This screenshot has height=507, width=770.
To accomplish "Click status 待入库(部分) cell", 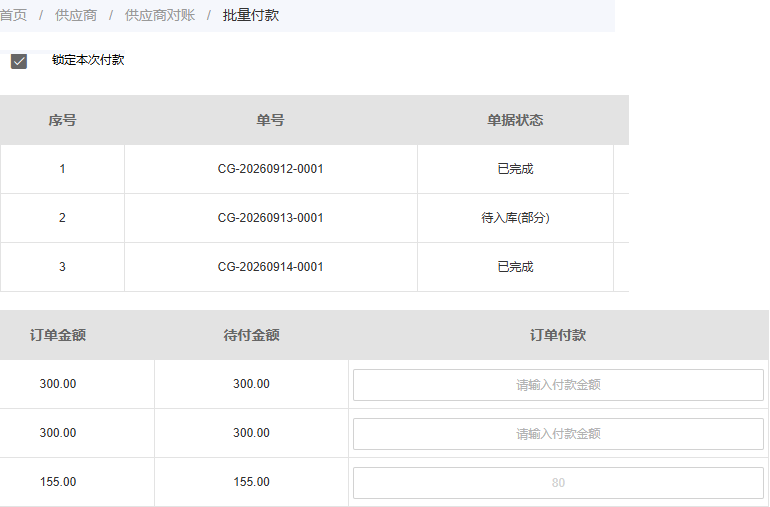I will tap(515, 218).
